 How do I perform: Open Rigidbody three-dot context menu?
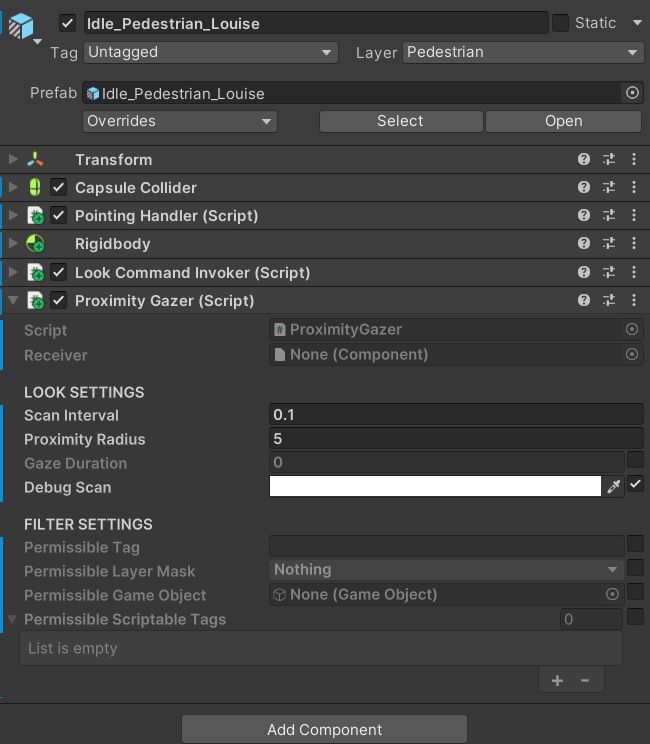tap(634, 243)
